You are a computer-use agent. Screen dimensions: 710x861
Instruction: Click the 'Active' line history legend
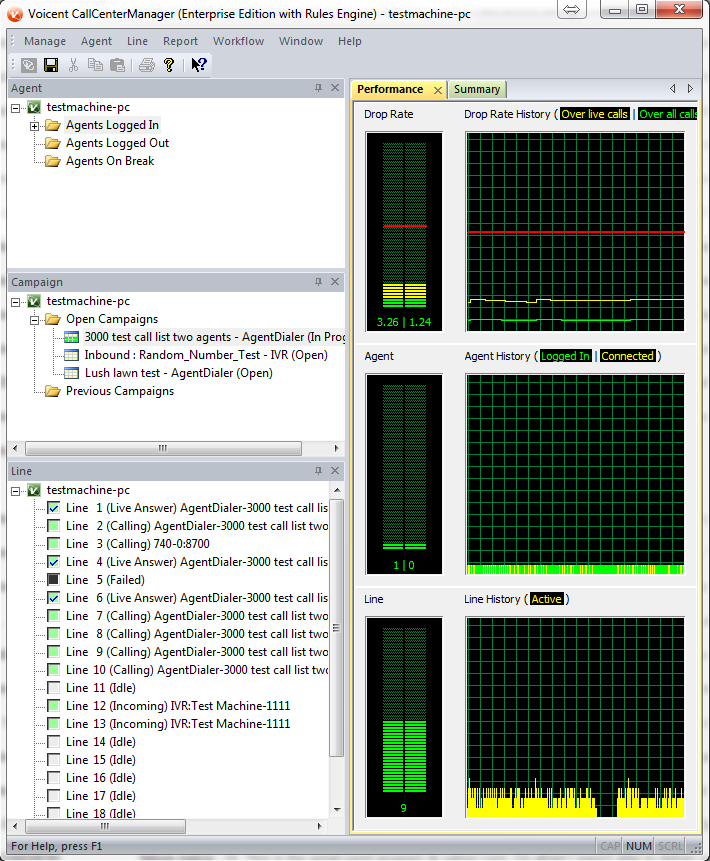[546, 599]
